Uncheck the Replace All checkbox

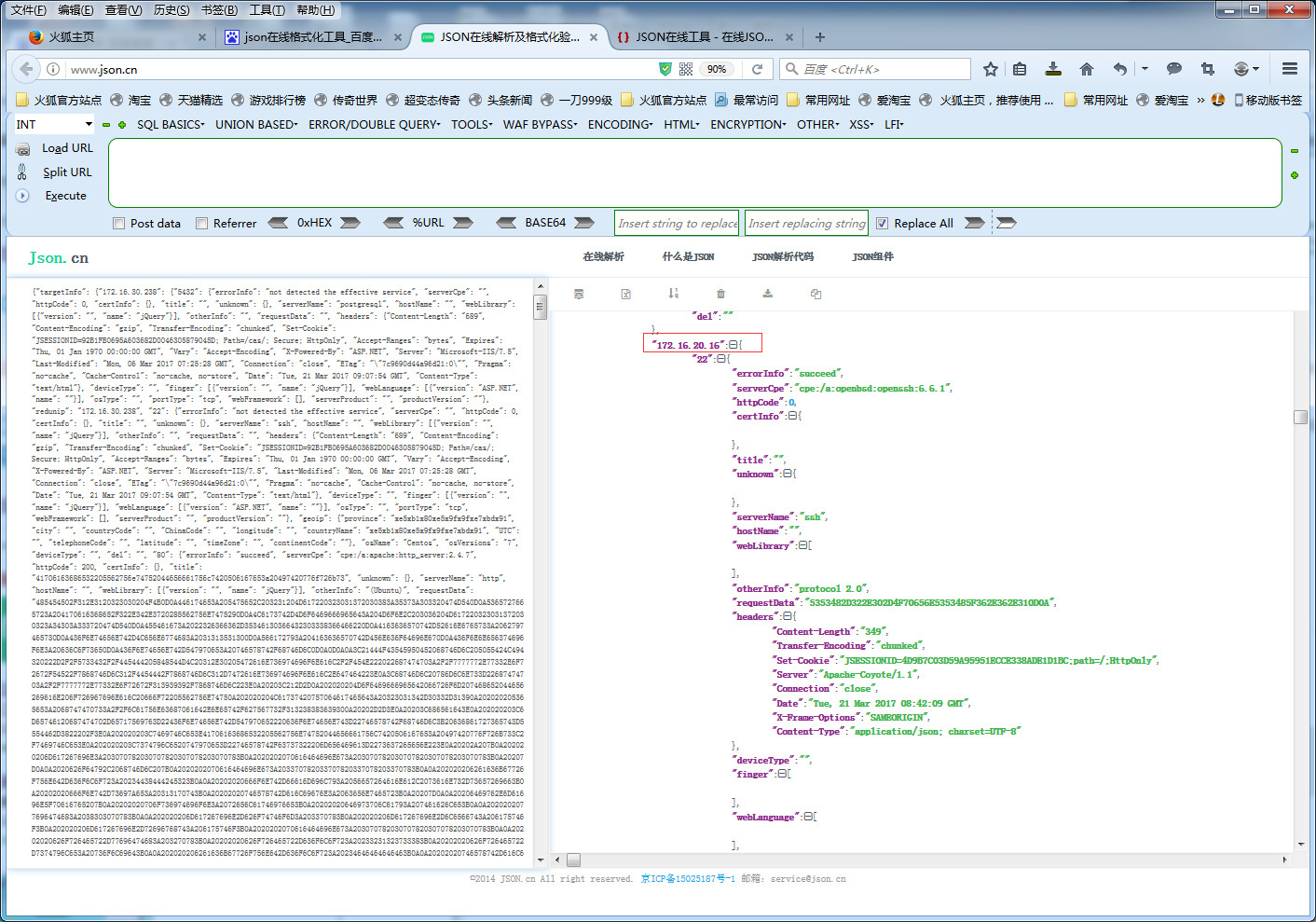click(x=882, y=224)
